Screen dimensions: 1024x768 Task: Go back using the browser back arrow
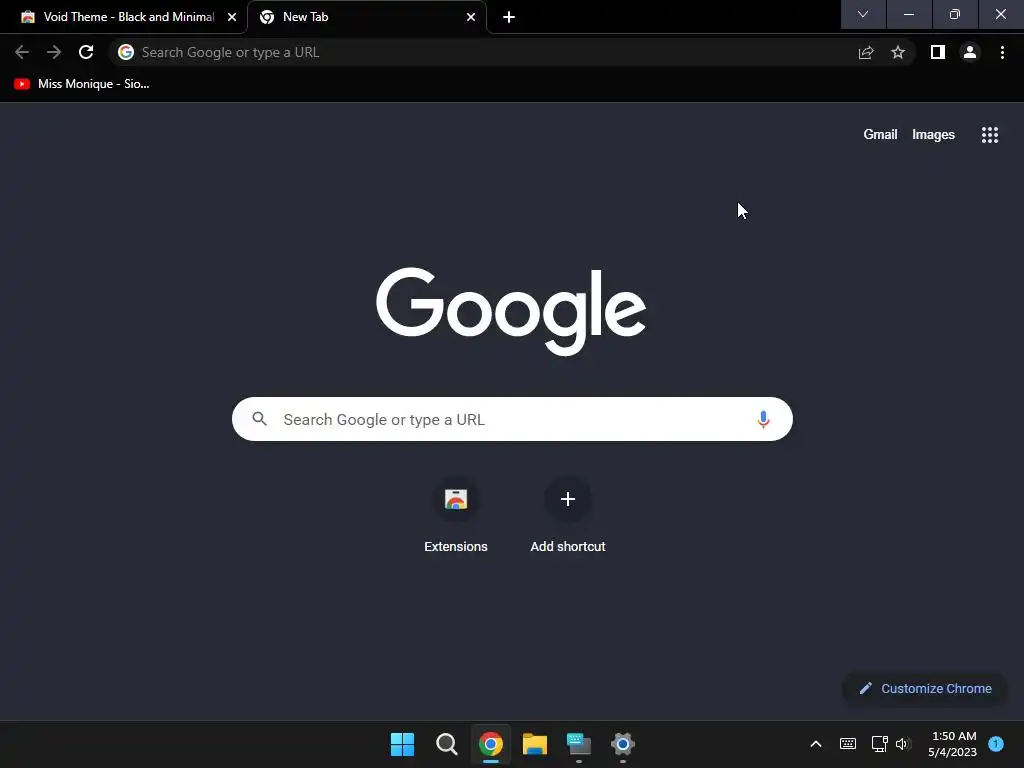22,52
